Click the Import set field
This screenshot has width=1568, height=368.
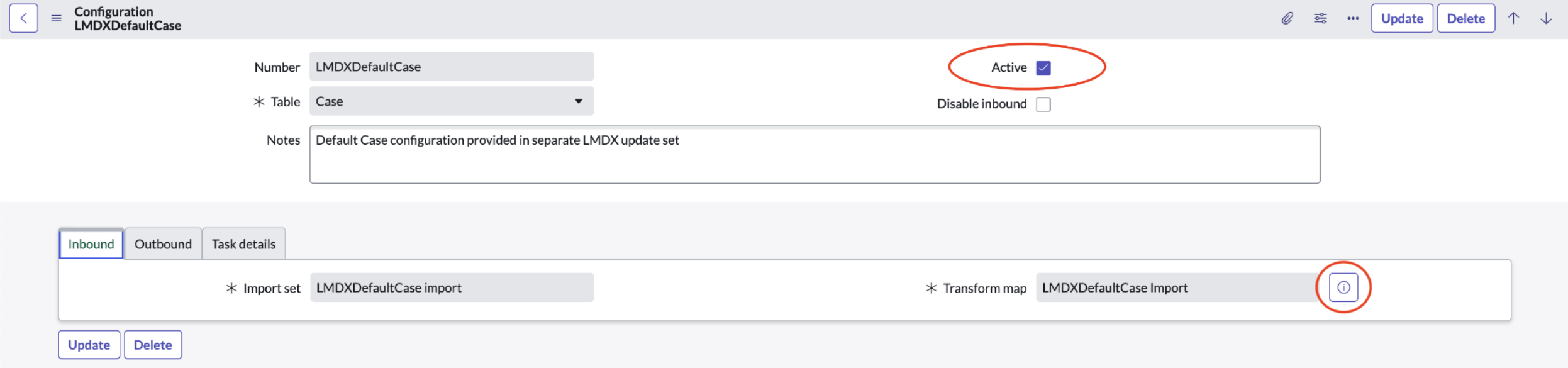point(452,287)
